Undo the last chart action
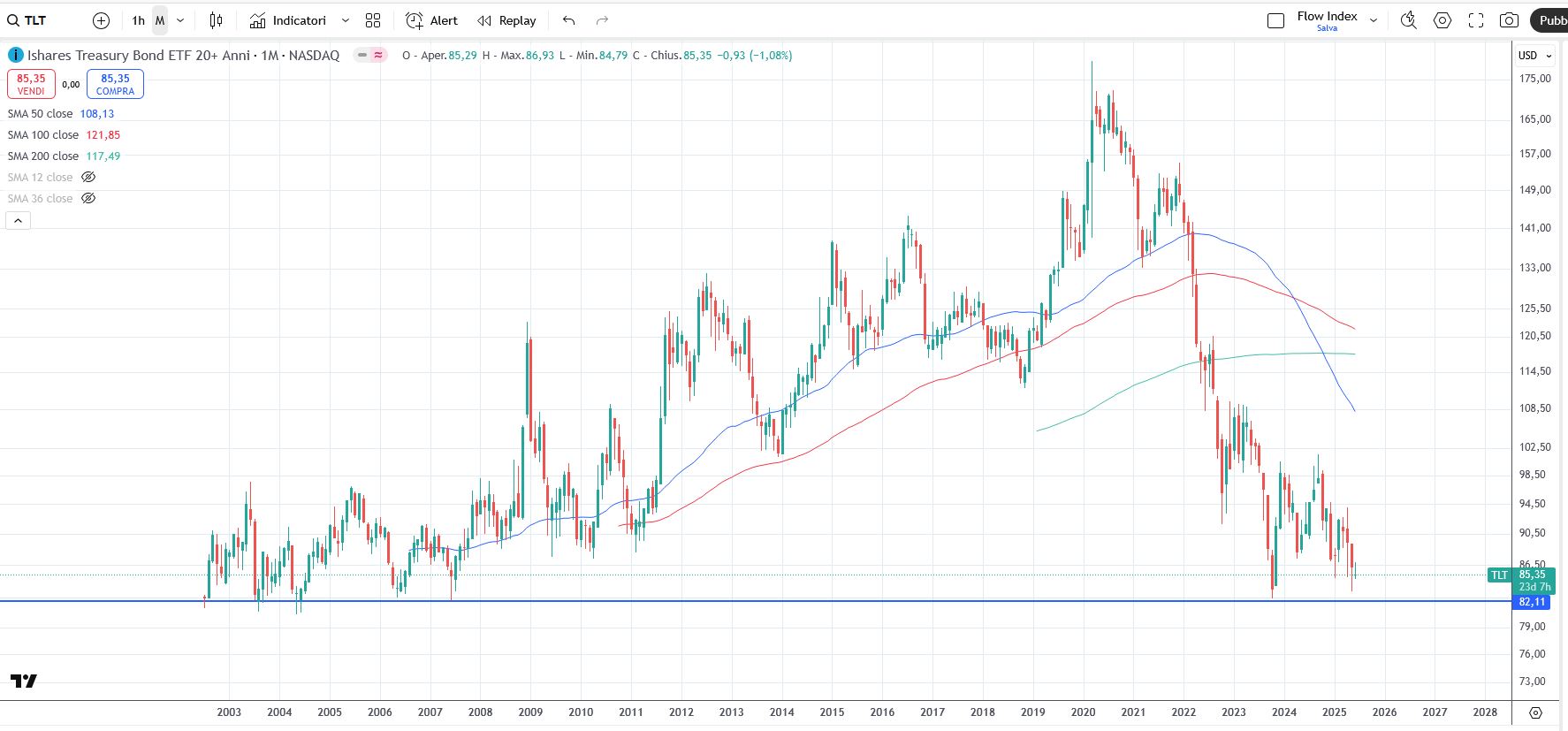 click(x=568, y=20)
